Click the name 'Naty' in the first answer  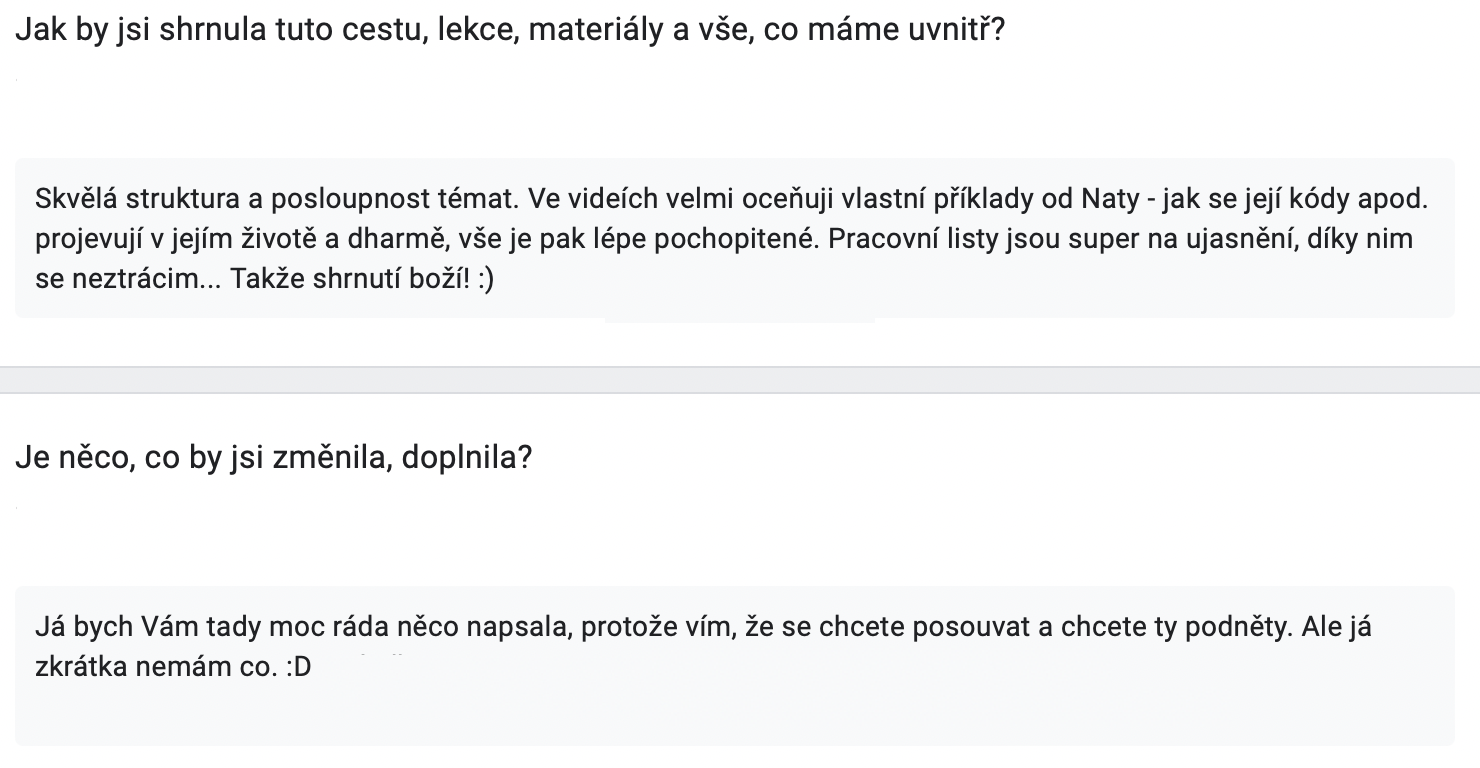coord(1110,199)
